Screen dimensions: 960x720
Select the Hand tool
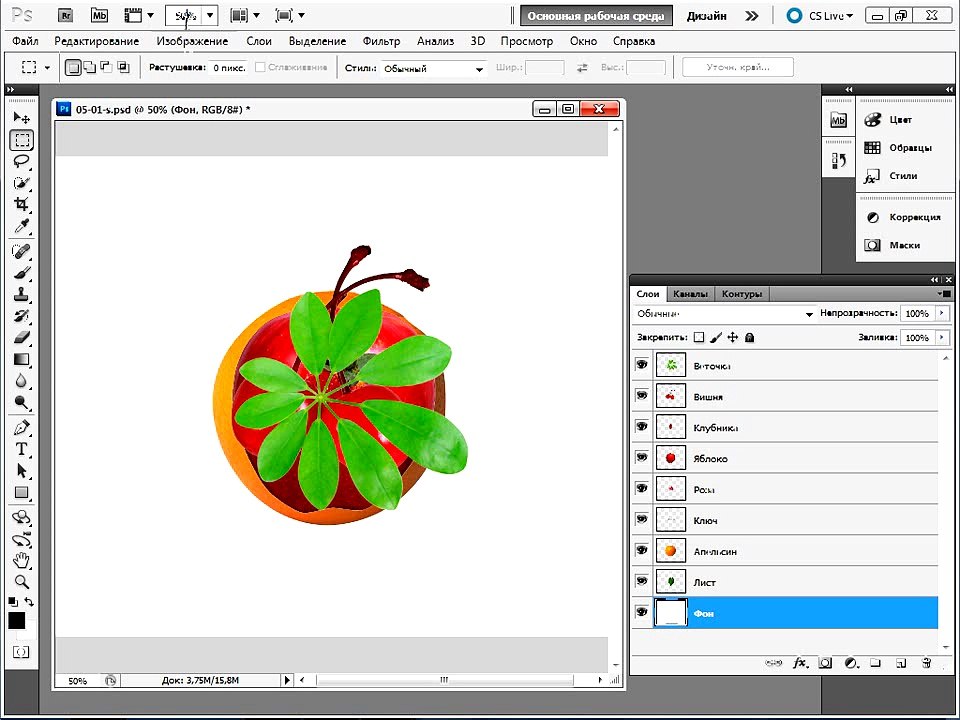point(21,560)
